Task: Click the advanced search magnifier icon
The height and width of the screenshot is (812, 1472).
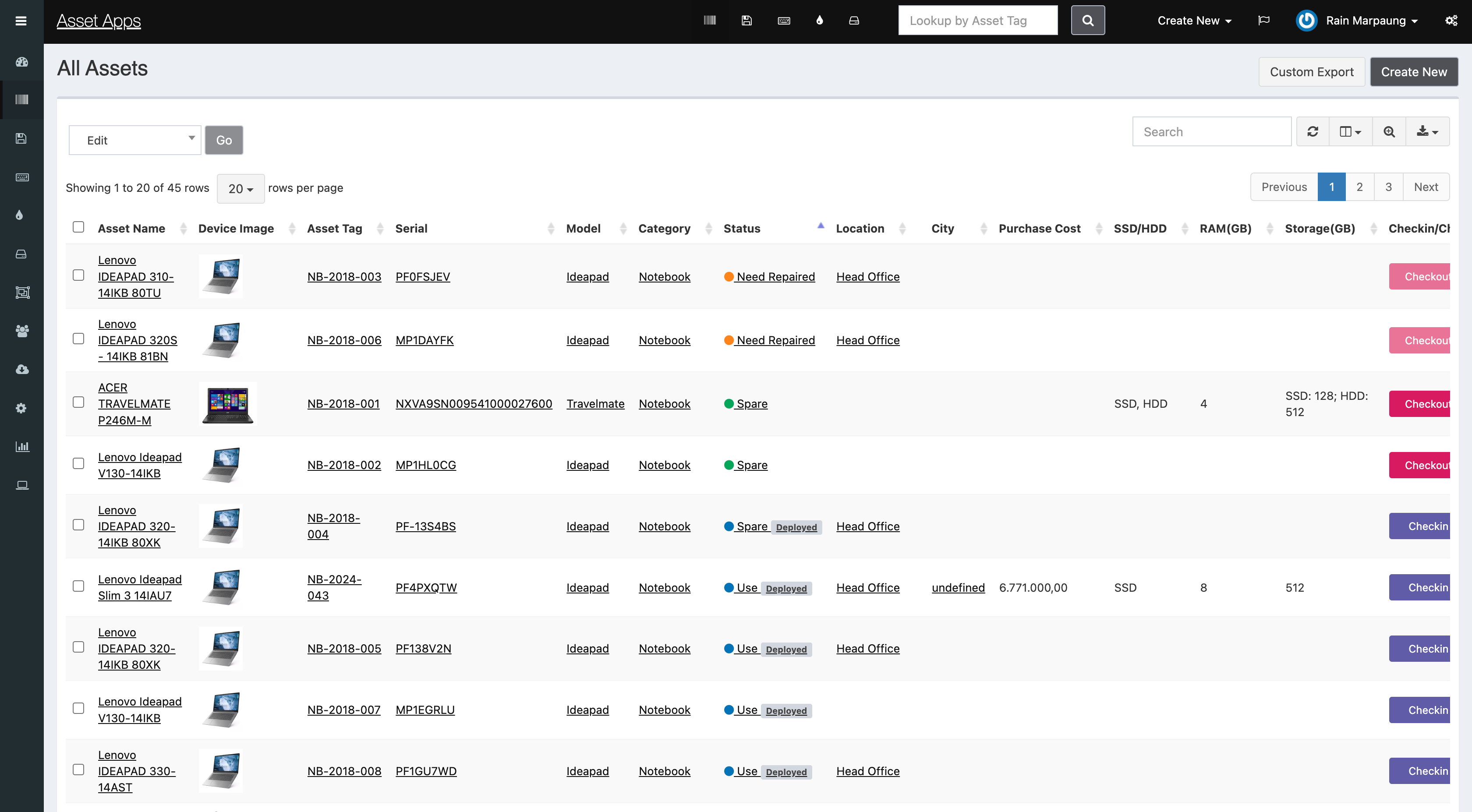Action: click(x=1389, y=132)
